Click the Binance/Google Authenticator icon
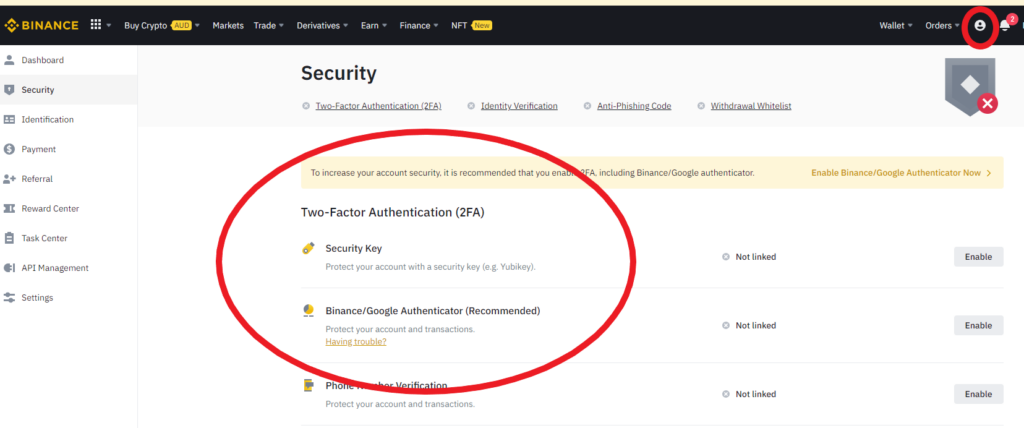The image size is (1024, 428). pos(308,311)
